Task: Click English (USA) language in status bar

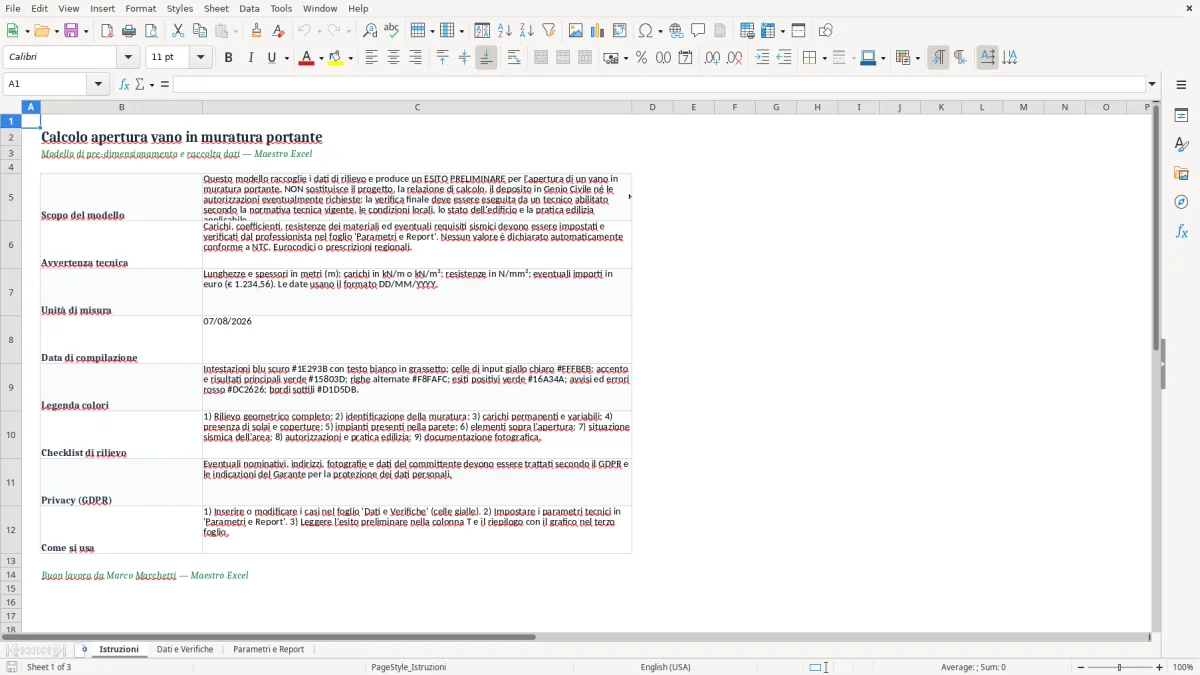Action: [x=665, y=667]
